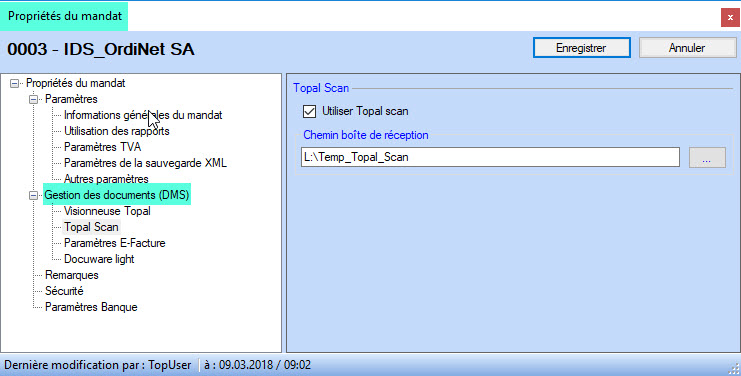Click the Topal Scan group heading

[x=321, y=88]
